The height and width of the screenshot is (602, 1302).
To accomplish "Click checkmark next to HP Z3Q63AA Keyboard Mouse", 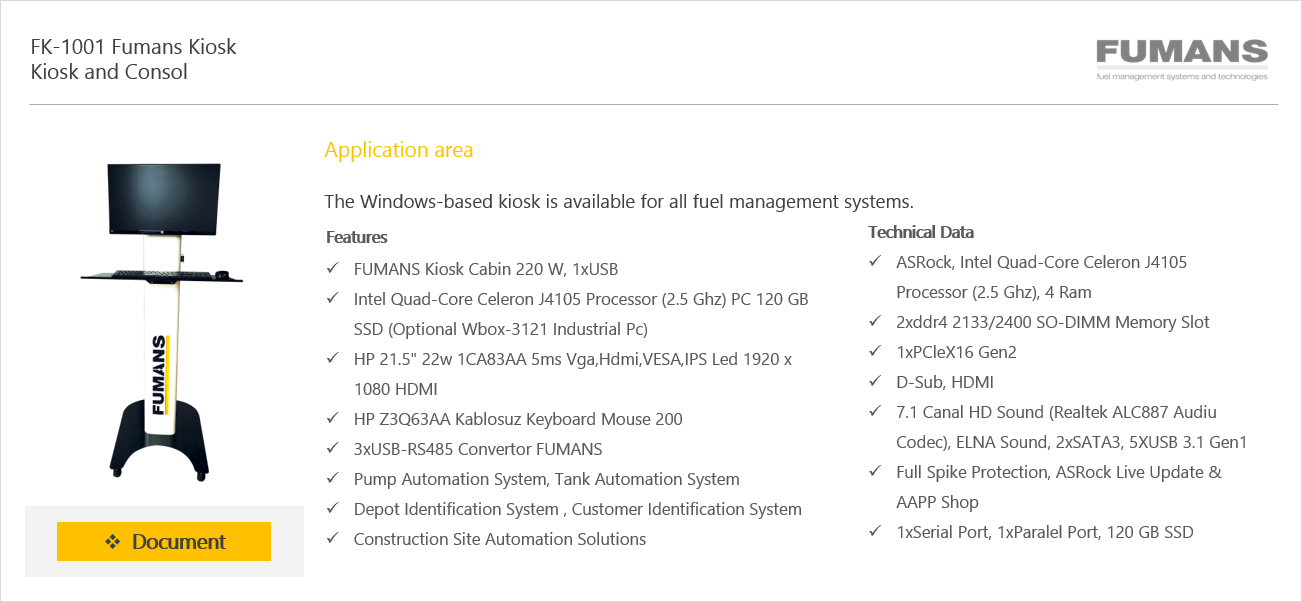I will point(332,419).
